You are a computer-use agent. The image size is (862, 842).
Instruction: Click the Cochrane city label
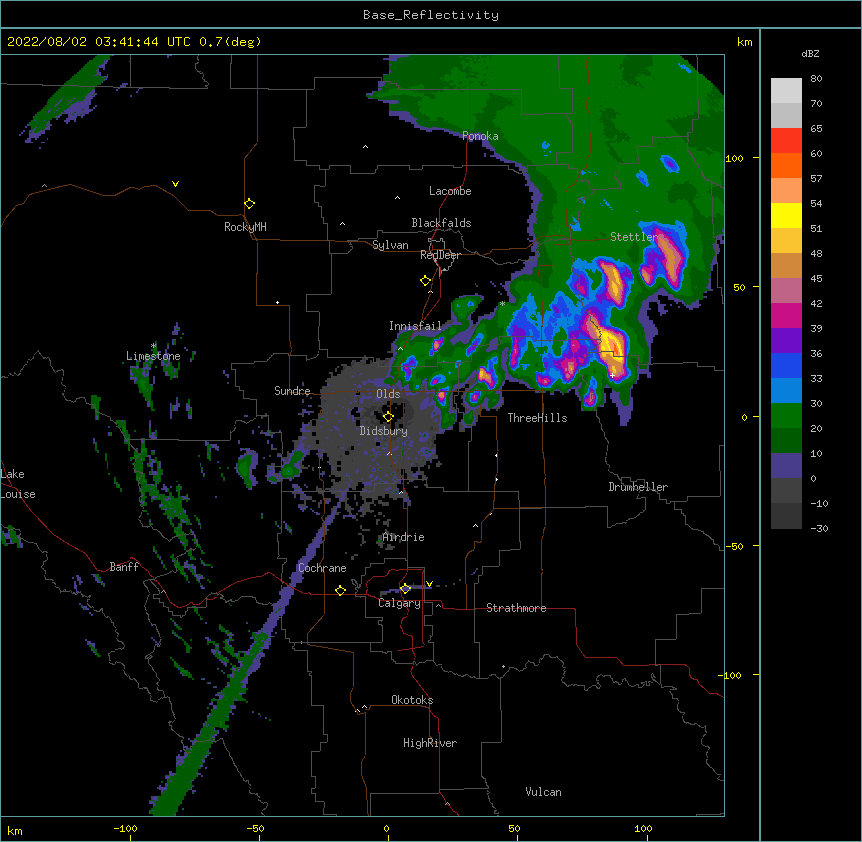[322, 568]
